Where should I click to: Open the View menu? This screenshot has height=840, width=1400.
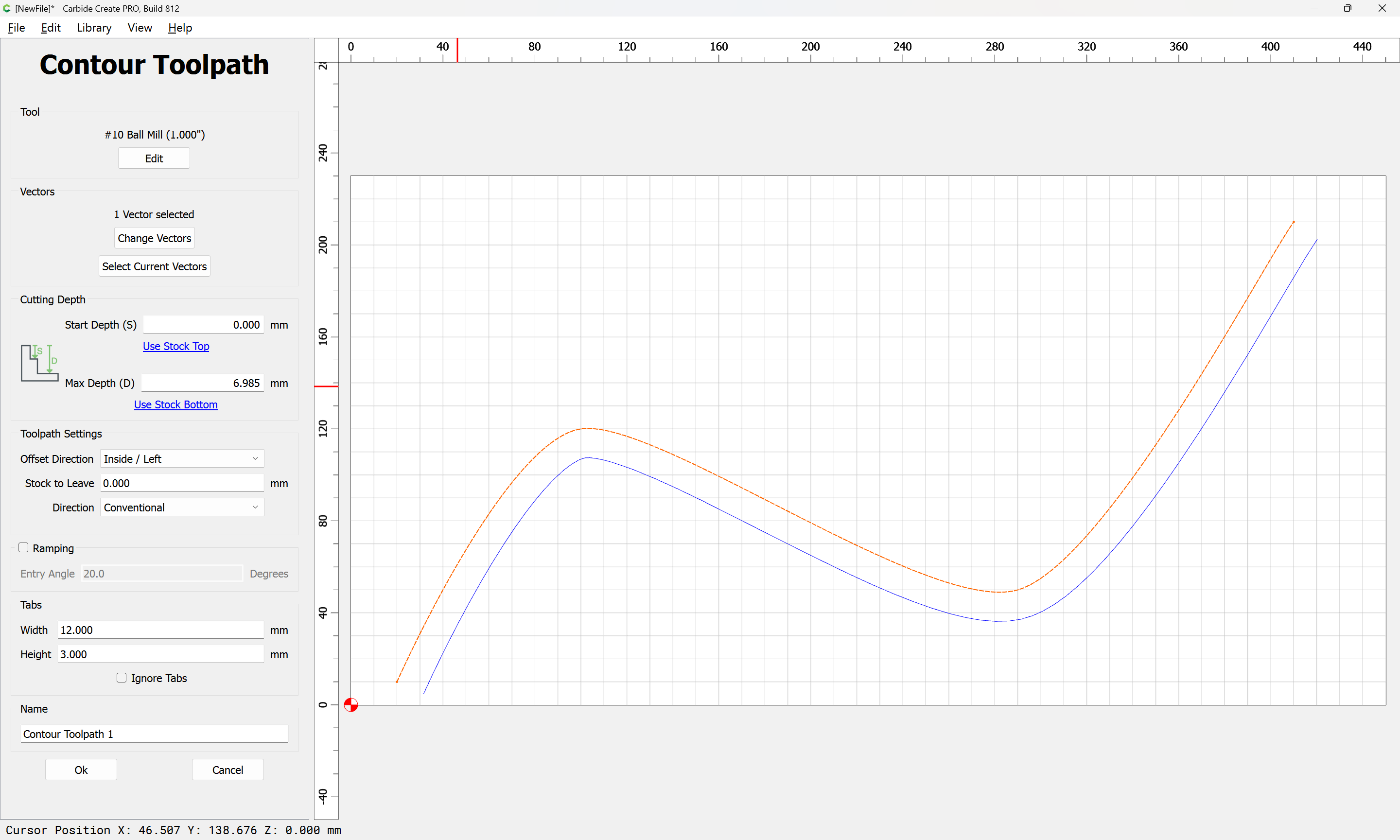tap(140, 28)
